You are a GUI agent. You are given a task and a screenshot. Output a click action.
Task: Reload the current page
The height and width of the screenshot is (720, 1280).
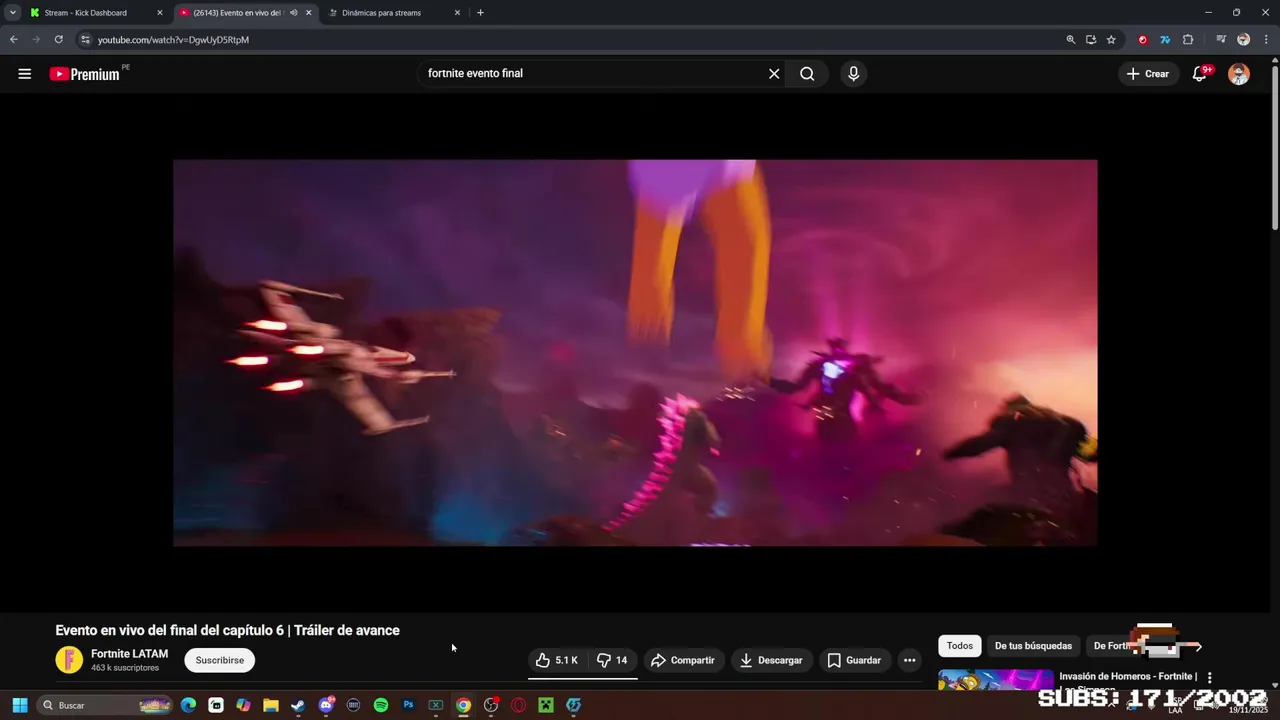pos(59,40)
